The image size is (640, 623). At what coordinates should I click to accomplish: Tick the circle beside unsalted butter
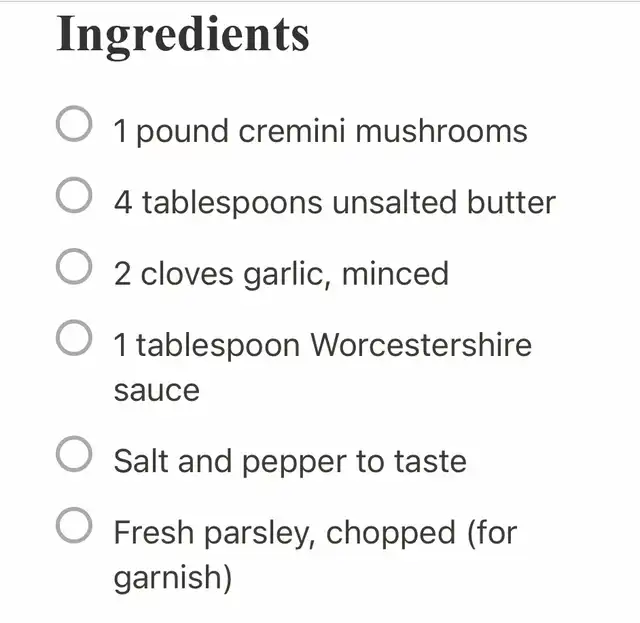click(74, 197)
